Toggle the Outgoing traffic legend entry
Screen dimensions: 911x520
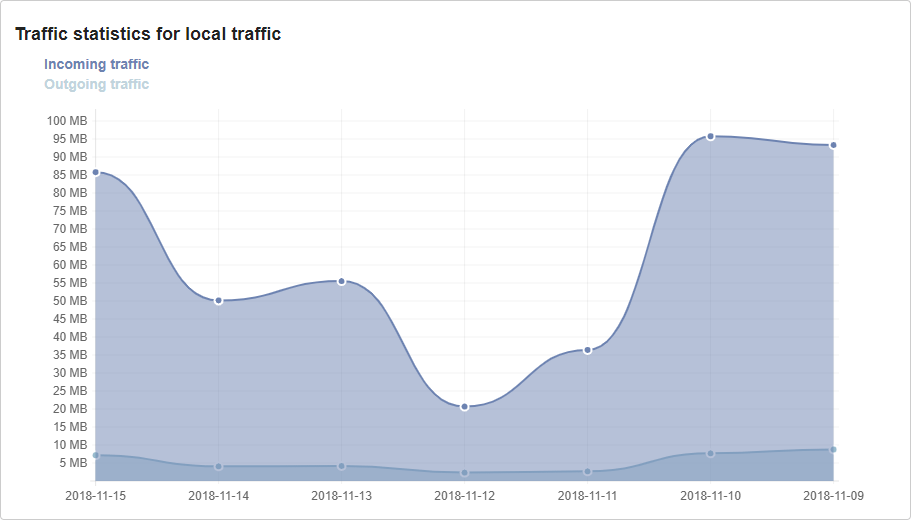(96, 85)
